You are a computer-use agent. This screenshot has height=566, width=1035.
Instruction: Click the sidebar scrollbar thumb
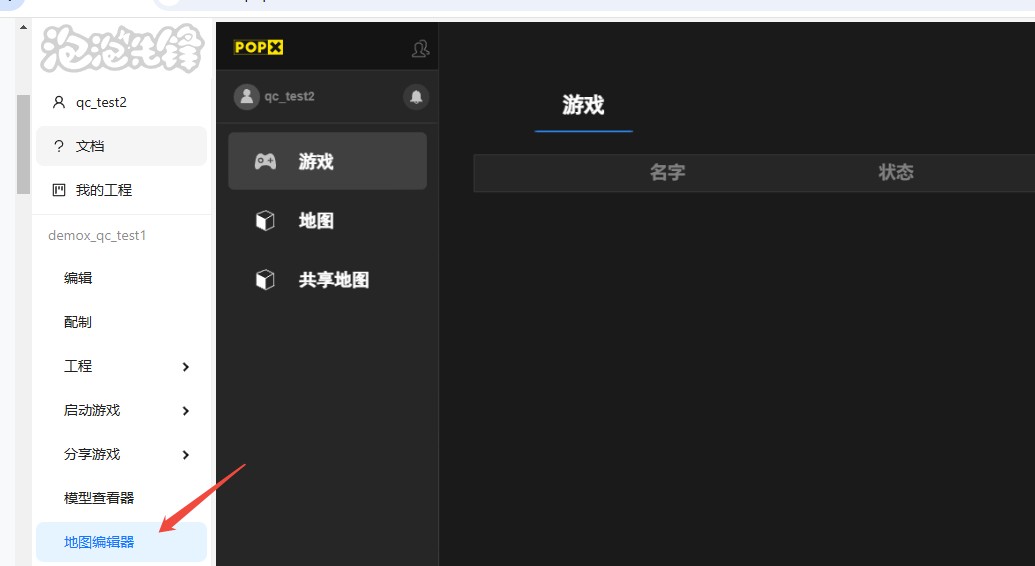(x=23, y=144)
